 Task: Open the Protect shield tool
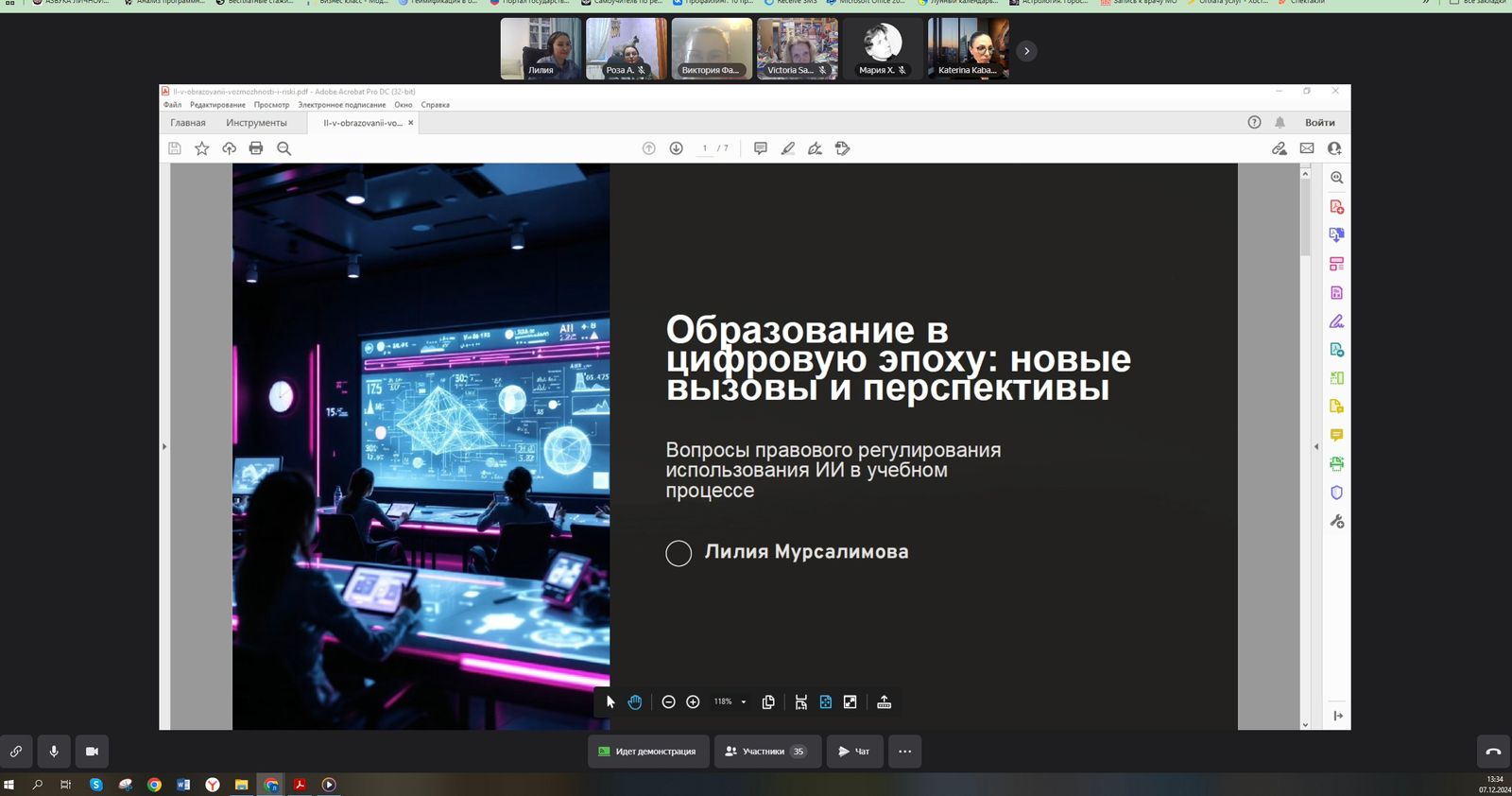(x=1336, y=493)
